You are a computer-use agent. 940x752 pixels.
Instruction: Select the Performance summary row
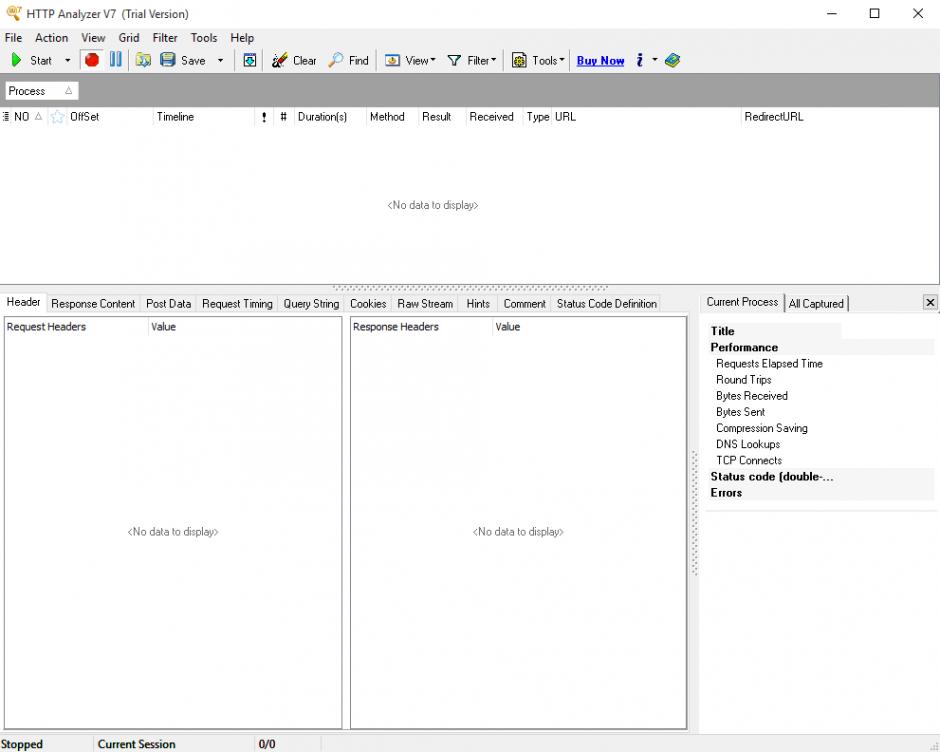820,347
